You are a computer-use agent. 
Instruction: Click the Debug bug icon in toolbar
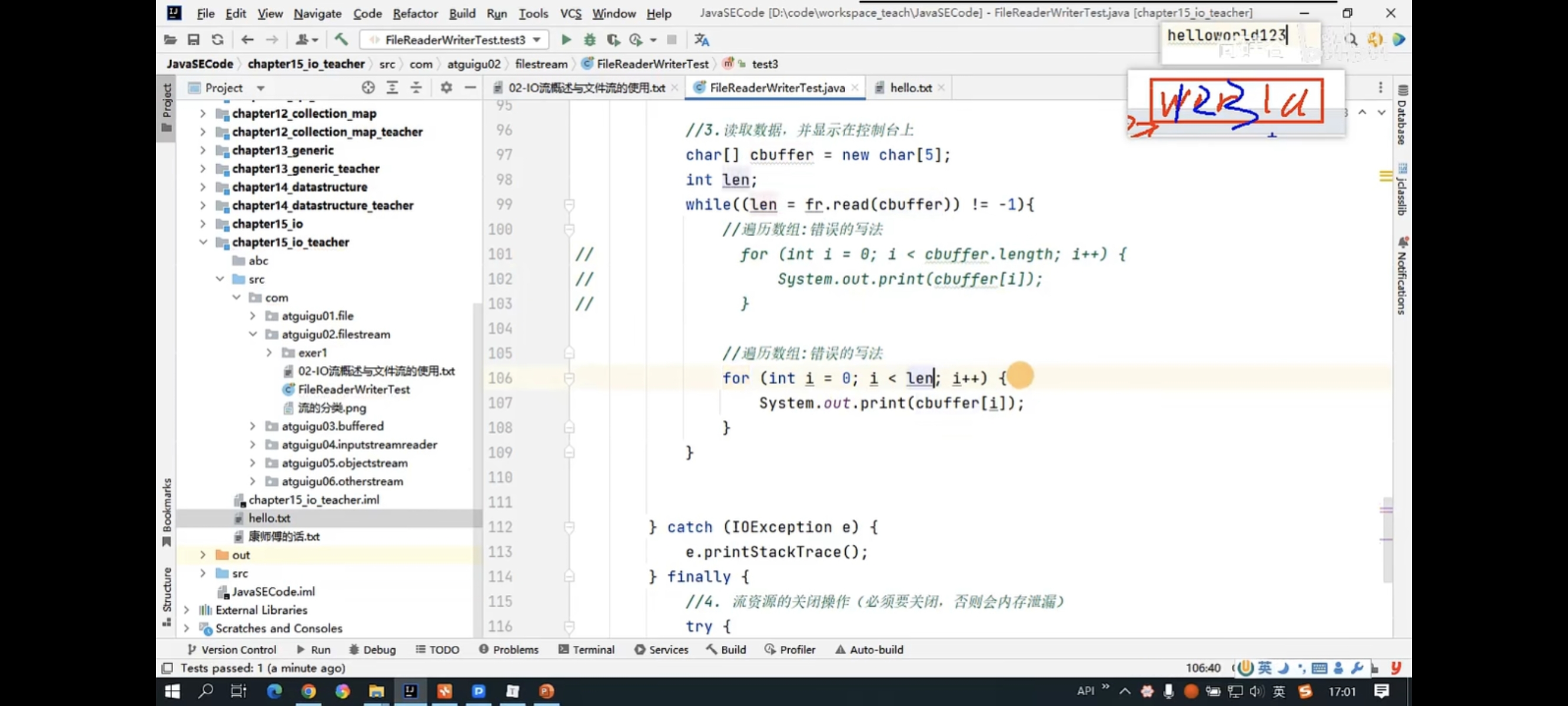click(x=589, y=39)
